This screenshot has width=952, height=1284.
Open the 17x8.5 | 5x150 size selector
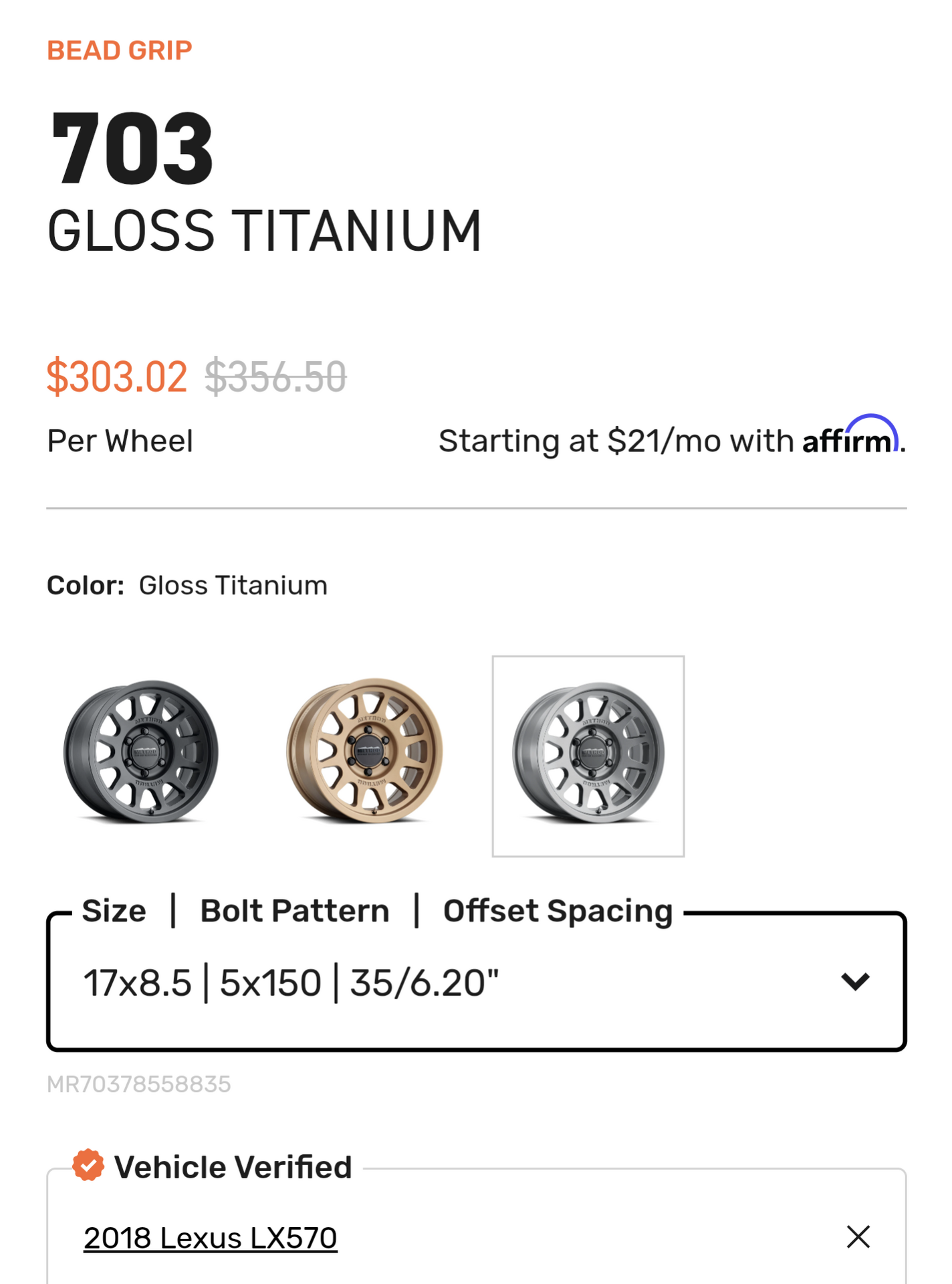[476, 982]
